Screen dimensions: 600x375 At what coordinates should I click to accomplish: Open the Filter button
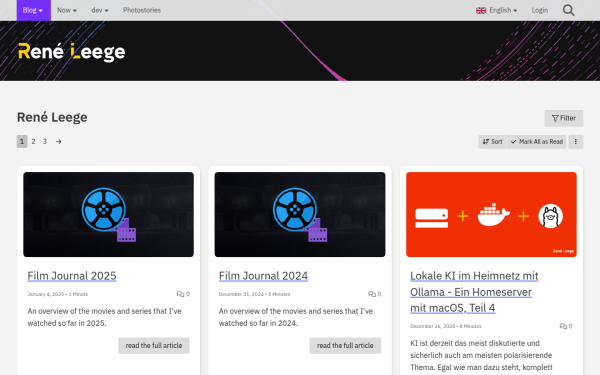[564, 118]
